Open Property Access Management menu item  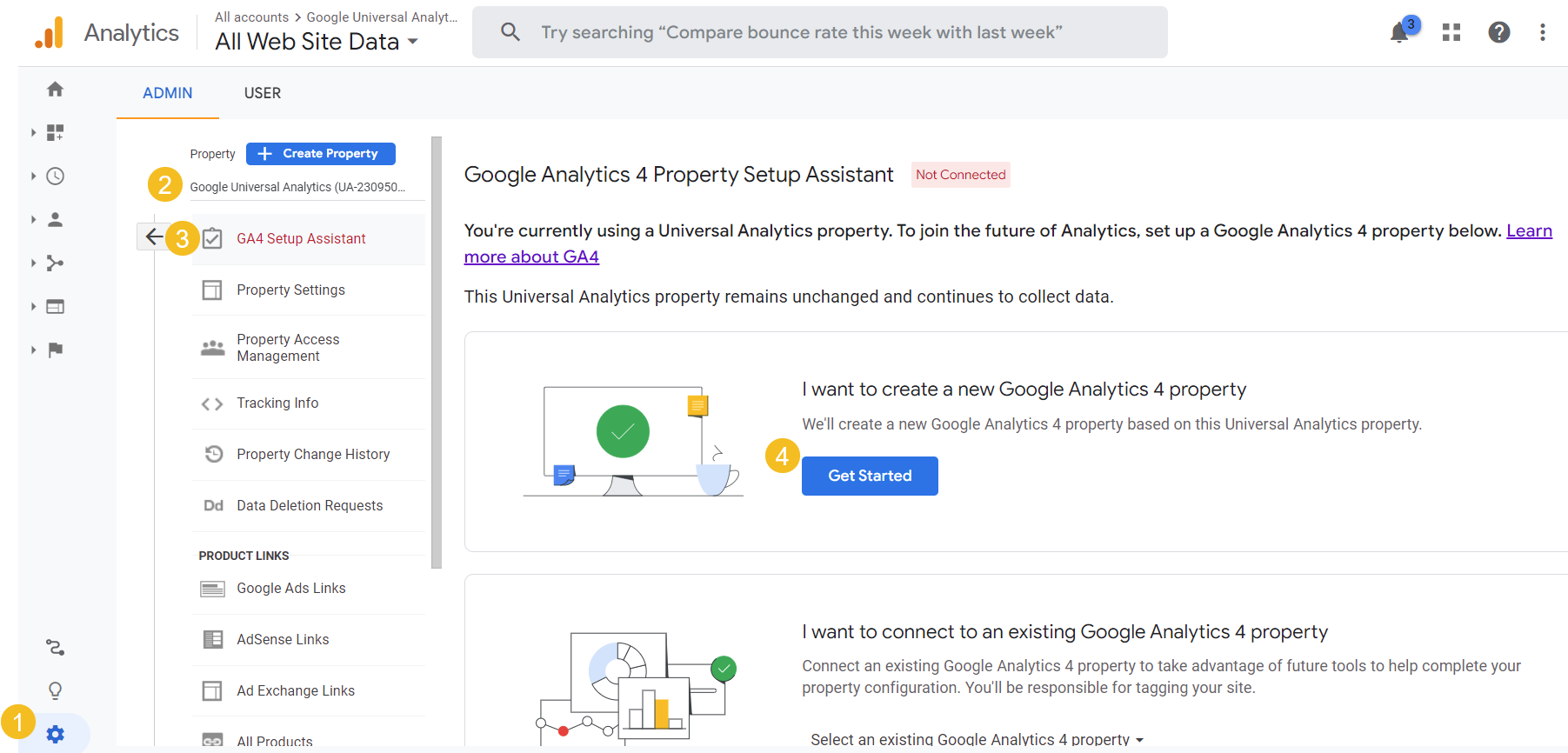(308, 348)
